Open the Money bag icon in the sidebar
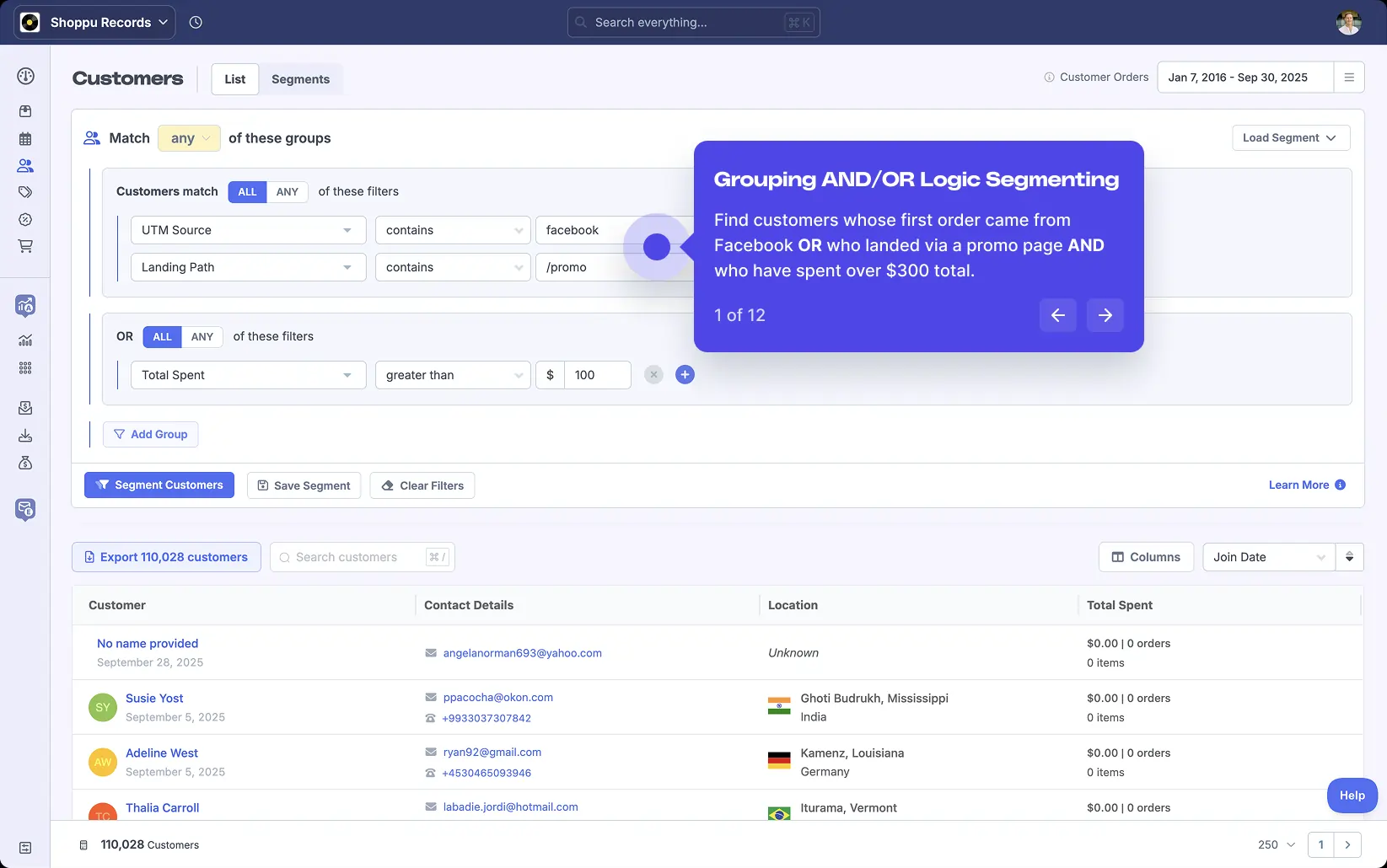This screenshot has height=868, width=1387. point(25,463)
